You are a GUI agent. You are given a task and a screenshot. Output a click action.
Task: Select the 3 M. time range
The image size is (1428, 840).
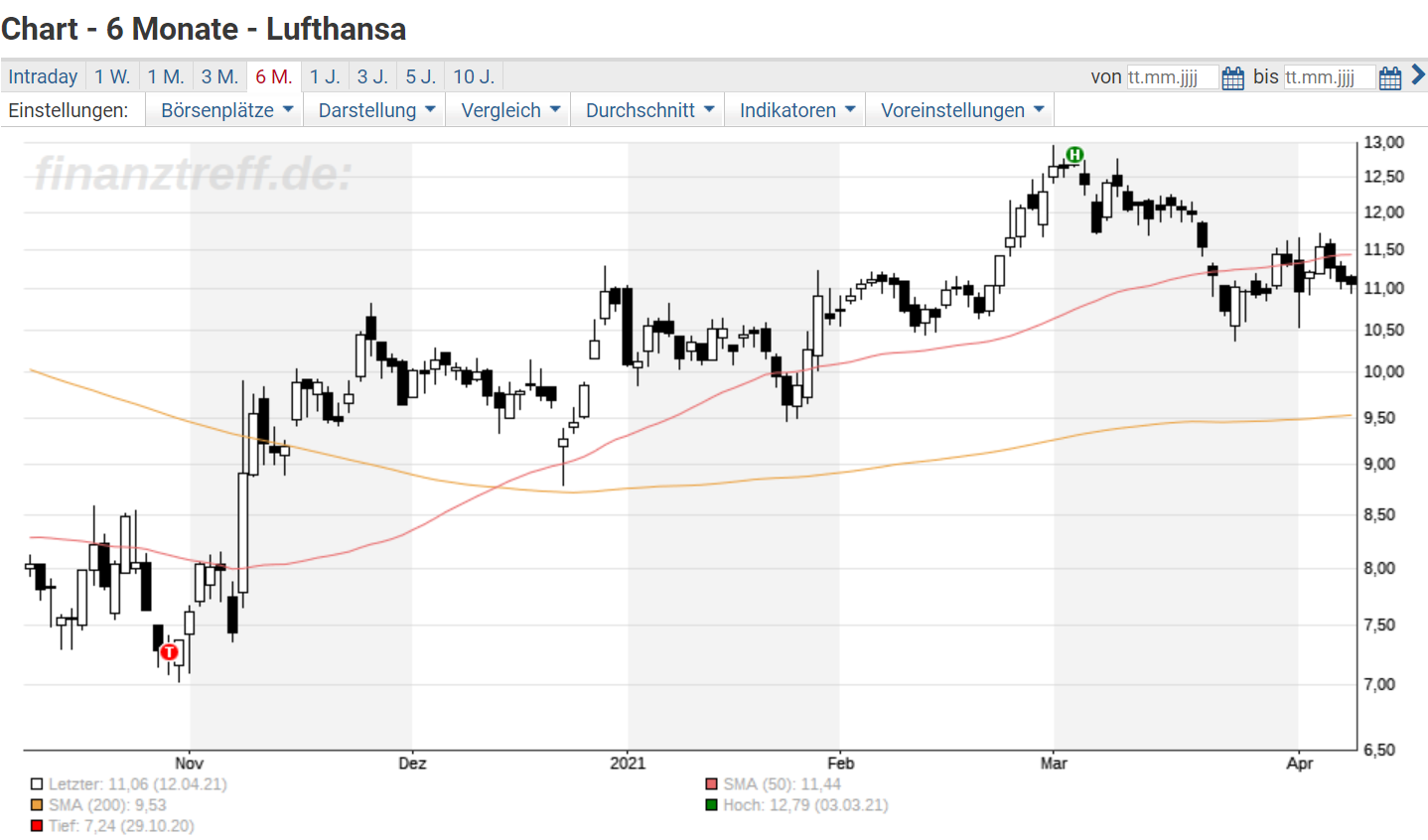(x=219, y=76)
